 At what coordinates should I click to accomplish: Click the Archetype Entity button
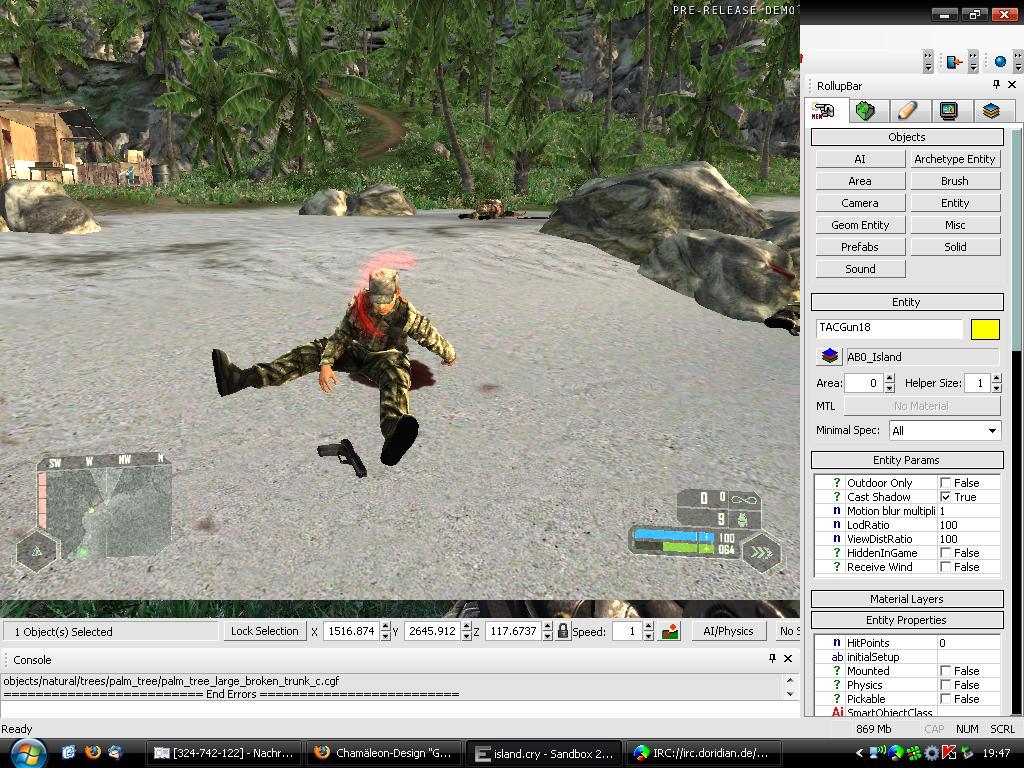click(955, 159)
